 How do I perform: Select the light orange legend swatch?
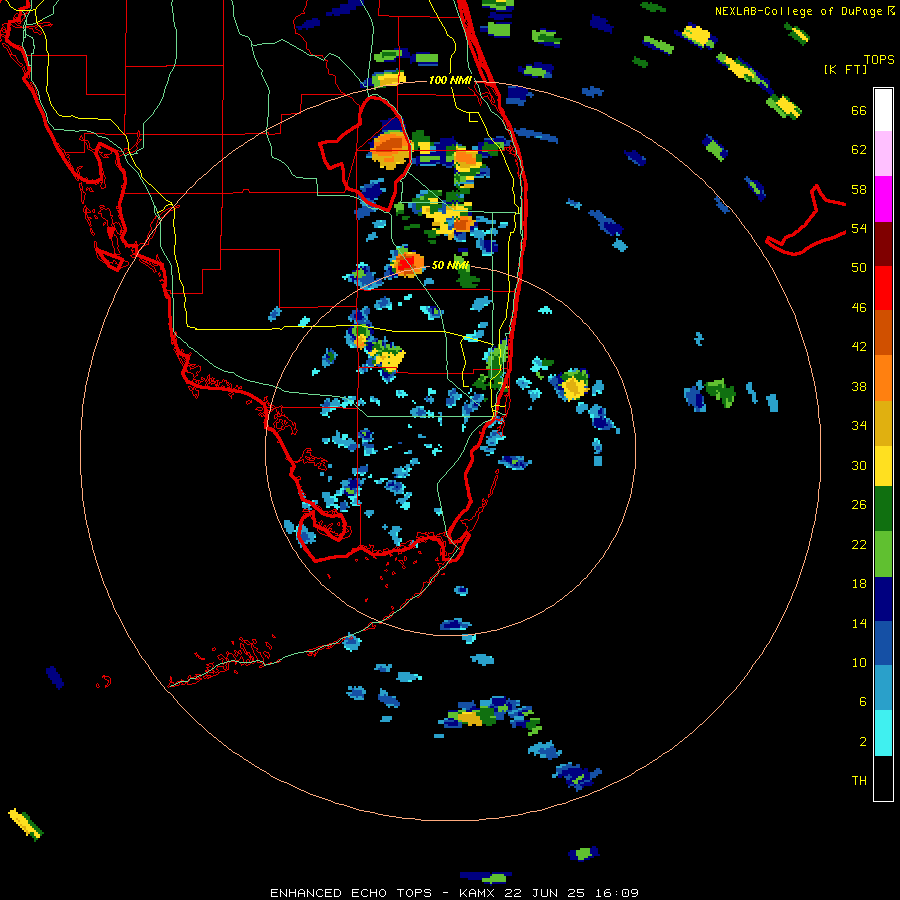883,377
